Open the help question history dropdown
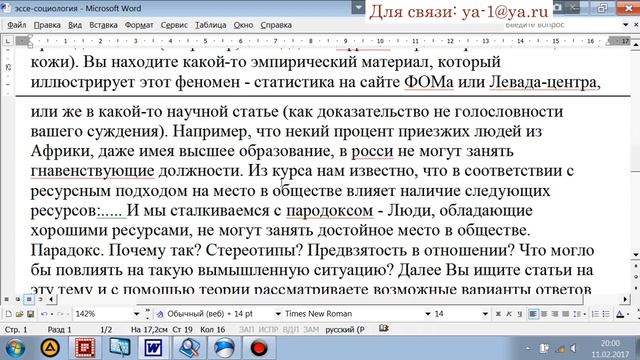640x360 pixels. point(625,25)
